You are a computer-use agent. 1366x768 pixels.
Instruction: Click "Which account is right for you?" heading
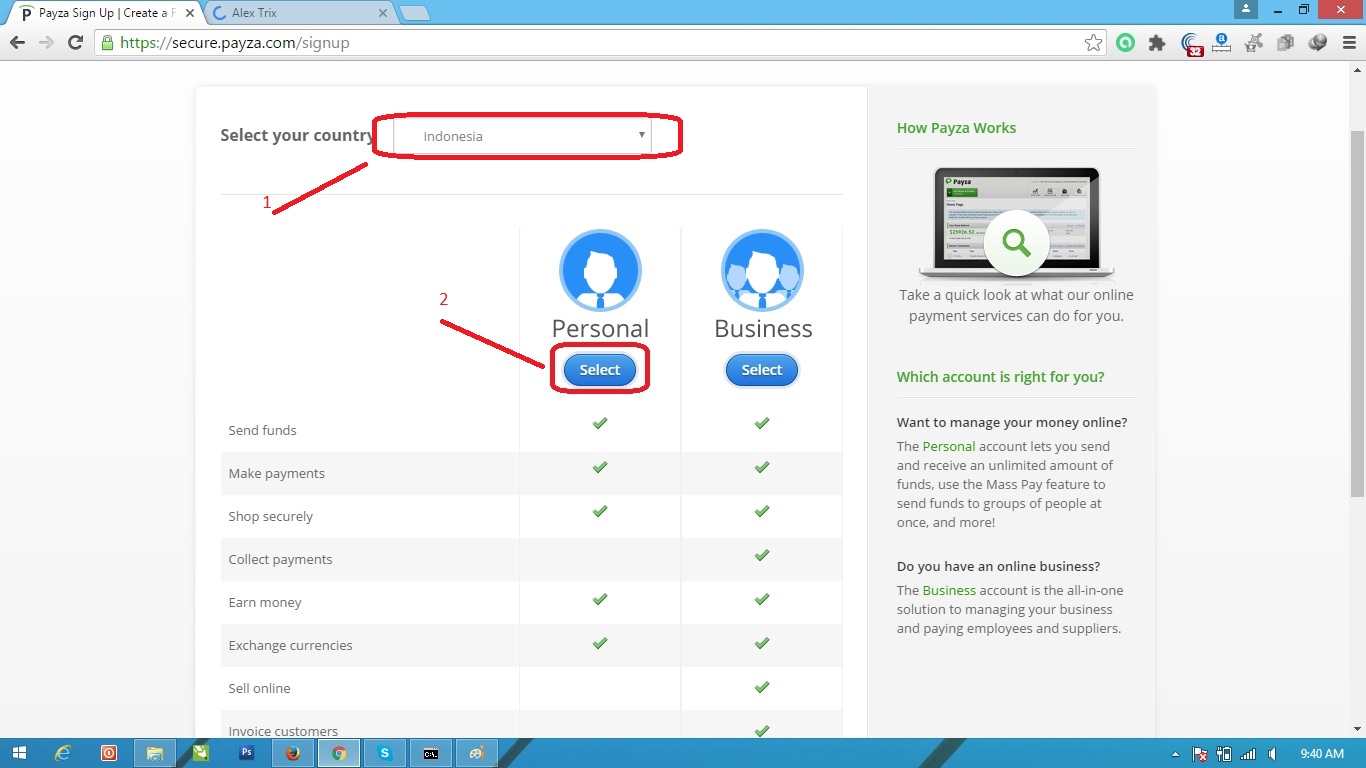1000,377
